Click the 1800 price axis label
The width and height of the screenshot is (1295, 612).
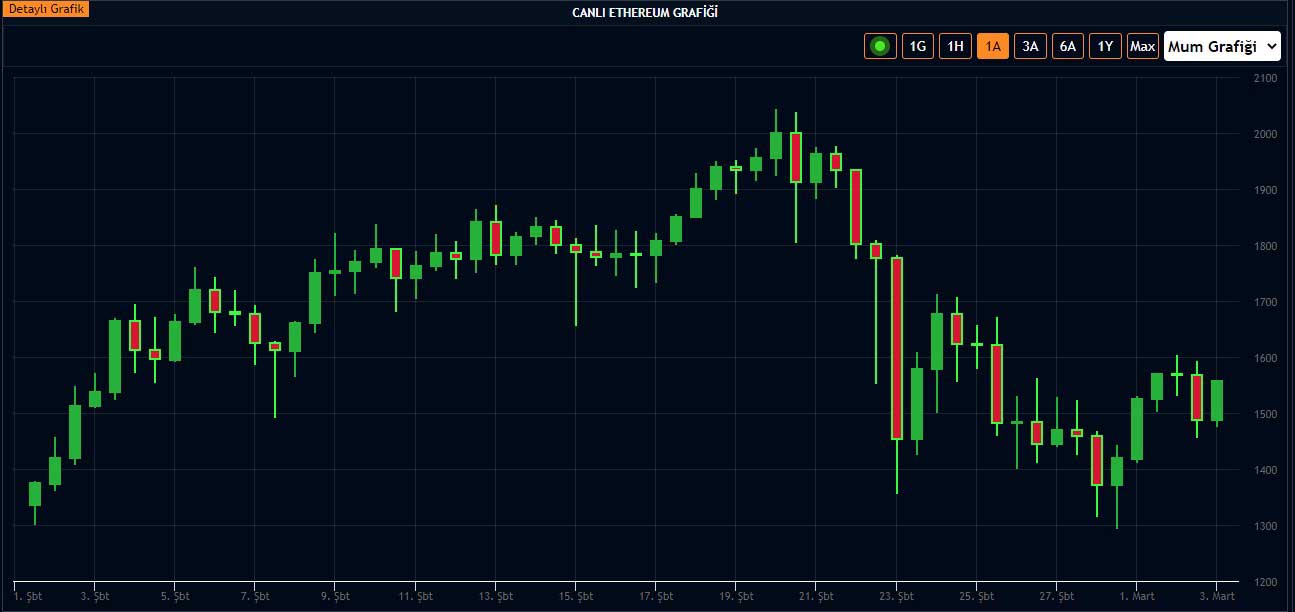pos(1264,246)
